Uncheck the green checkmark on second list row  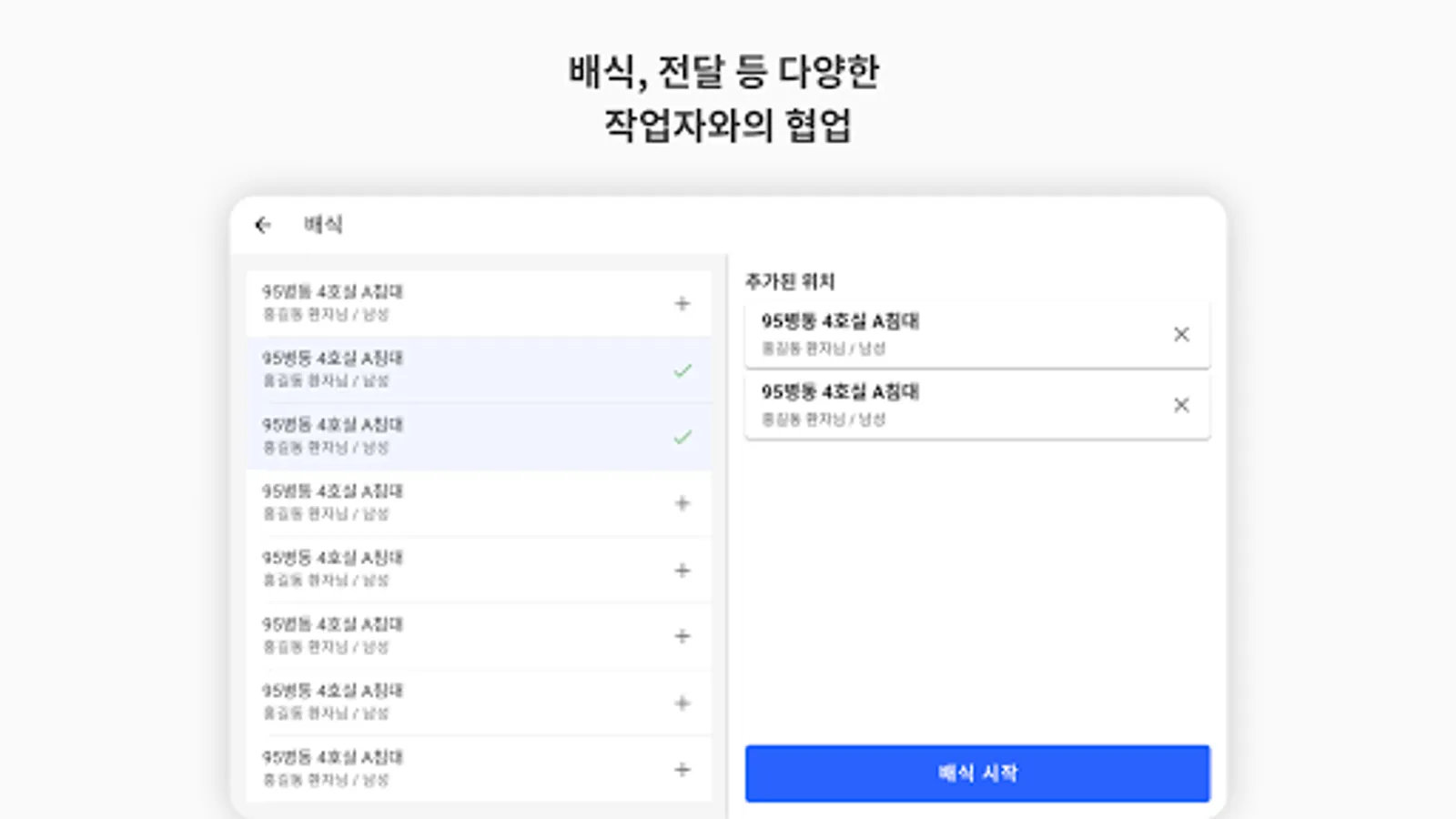pyautogui.click(x=682, y=370)
